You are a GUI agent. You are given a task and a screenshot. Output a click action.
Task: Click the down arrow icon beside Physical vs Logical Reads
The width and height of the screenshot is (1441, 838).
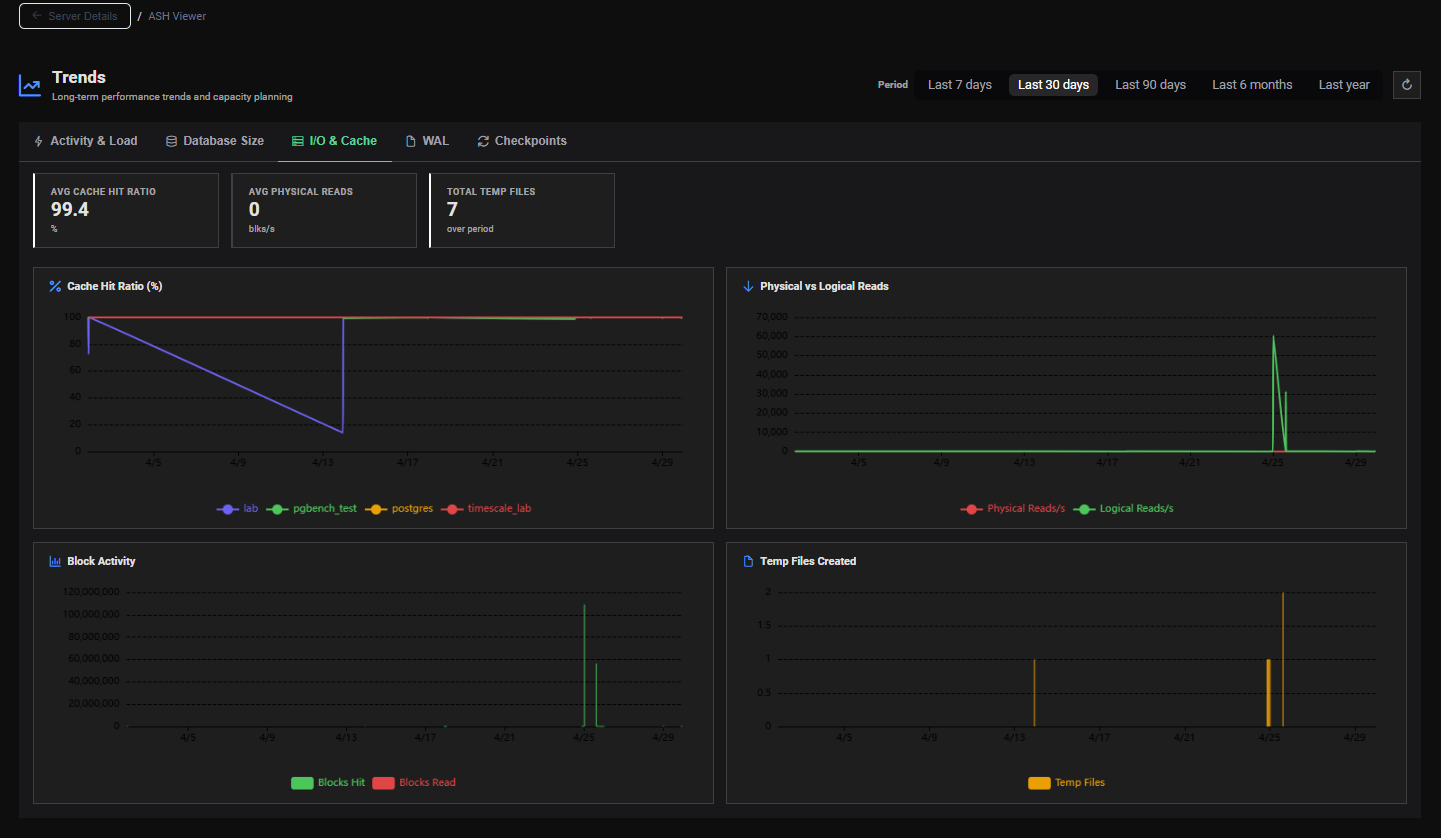point(748,286)
